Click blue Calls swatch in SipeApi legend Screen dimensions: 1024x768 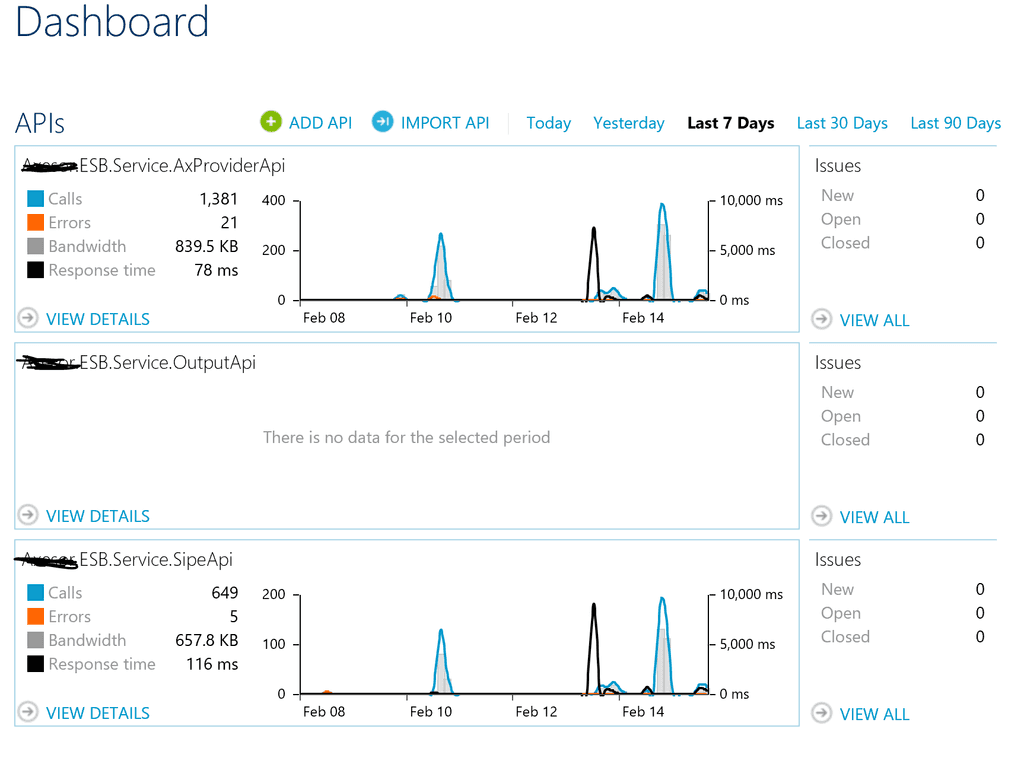point(35,592)
